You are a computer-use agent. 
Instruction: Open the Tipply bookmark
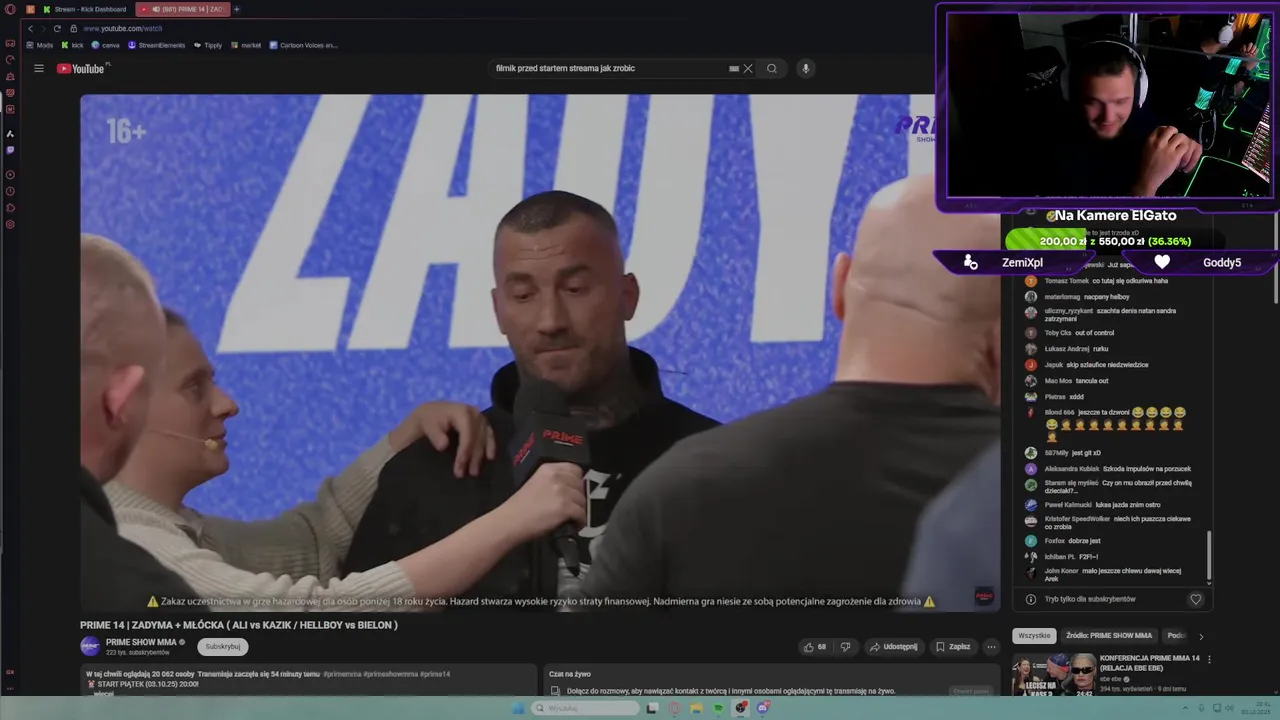coord(208,45)
